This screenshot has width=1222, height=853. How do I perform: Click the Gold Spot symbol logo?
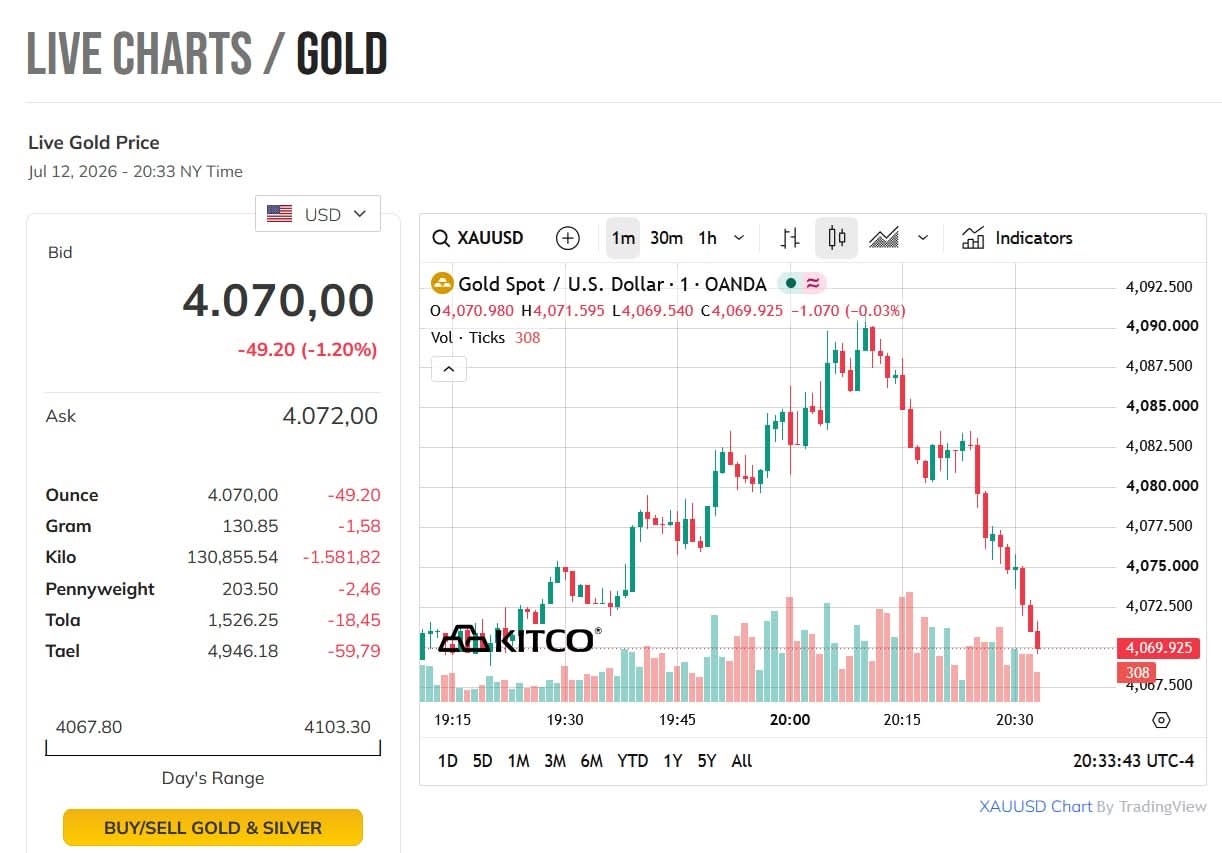pyautogui.click(x=441, y=284)
